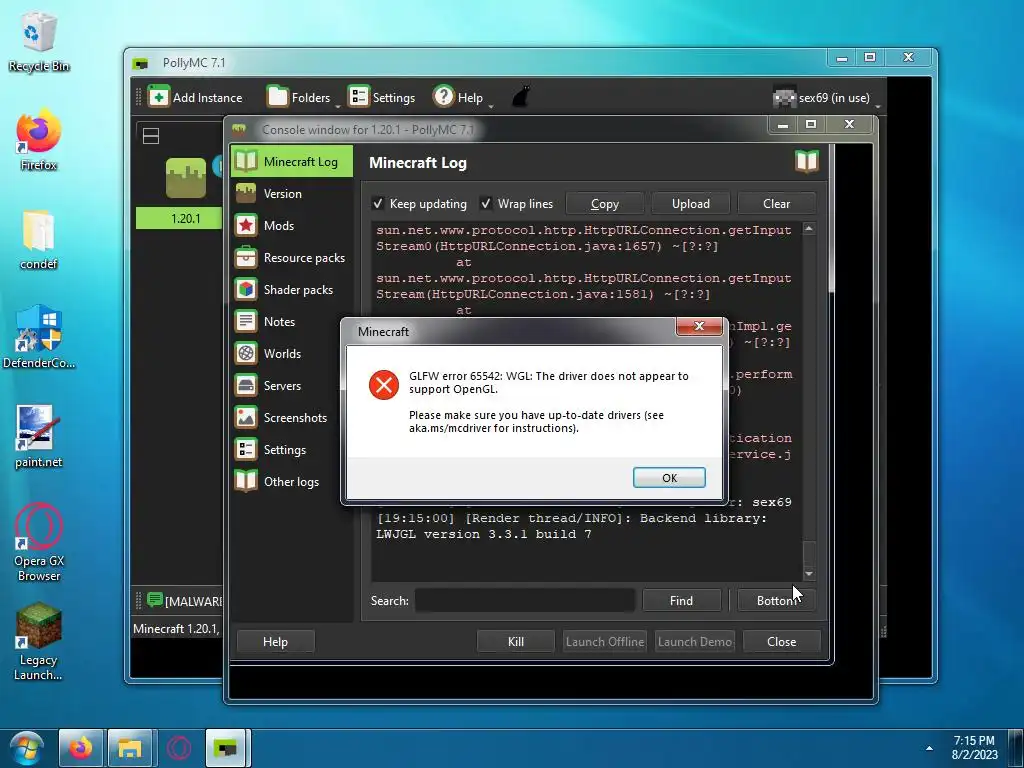Click the MALWARE news item in PollyMC
The width and height of the screenshot is (1024, 768).
[x=185, y=601]
